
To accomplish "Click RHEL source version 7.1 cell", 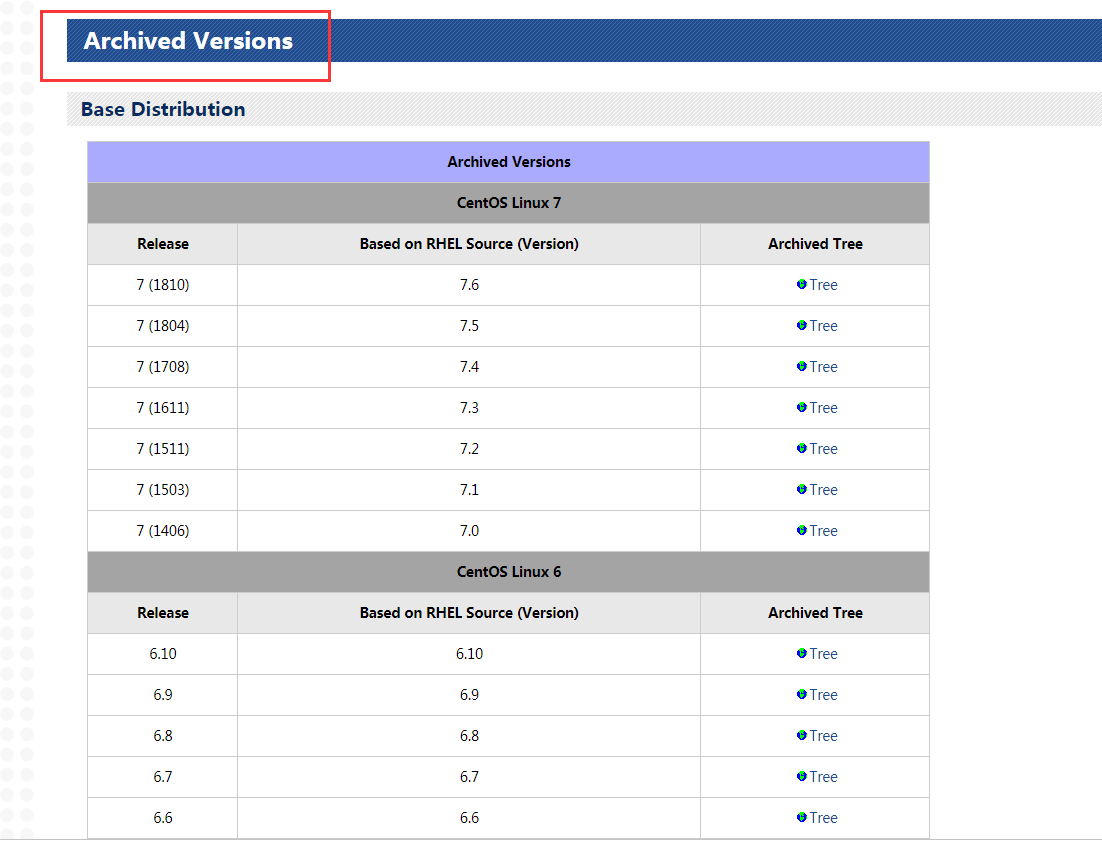I will 469,489.
